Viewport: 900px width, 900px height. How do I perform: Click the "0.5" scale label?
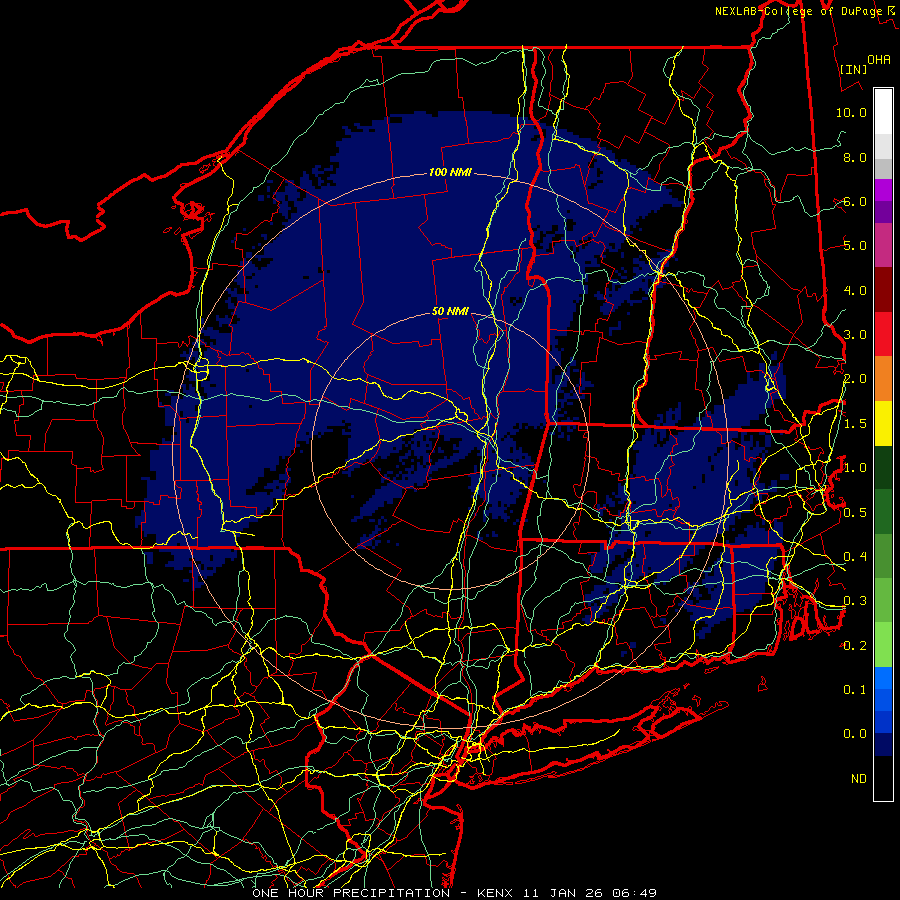point(855,513)
